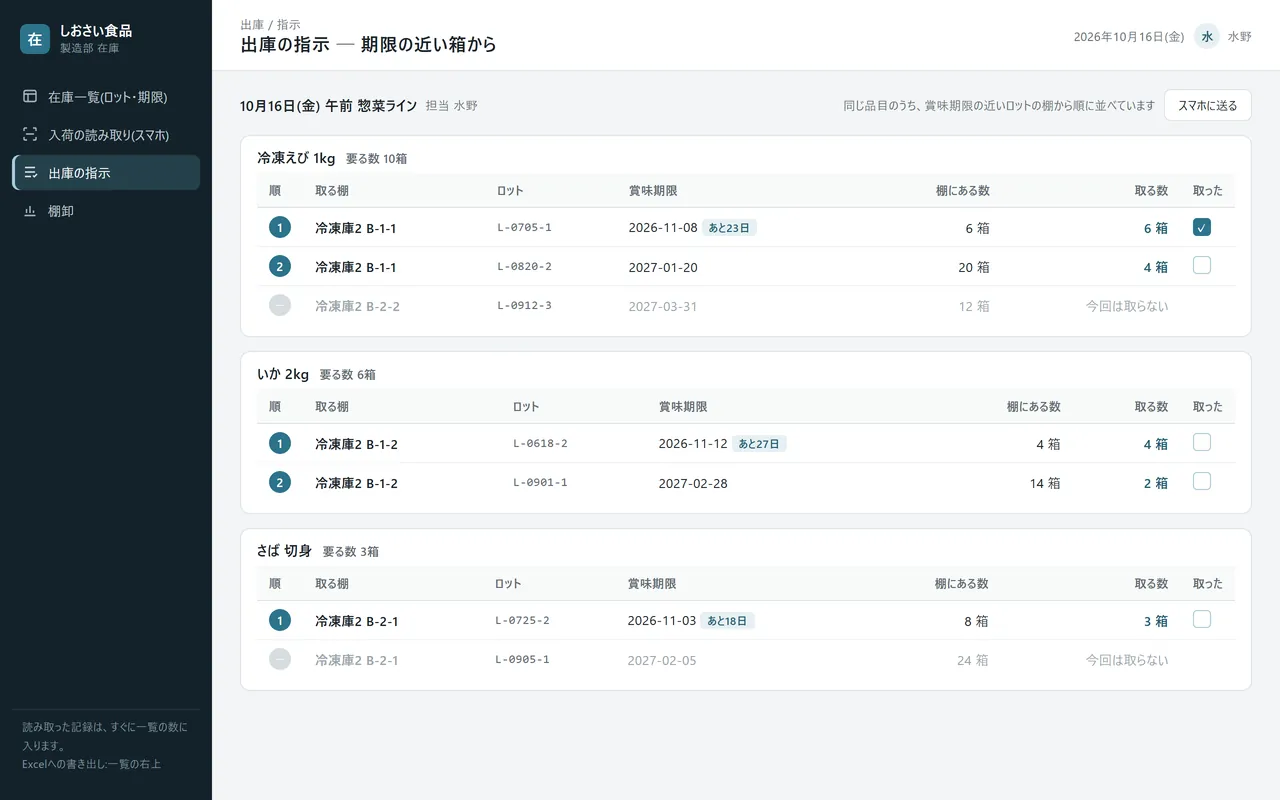Click the あと23日 expiry badge
Screen dimensions: 1280x800
(x=729, y=228)
